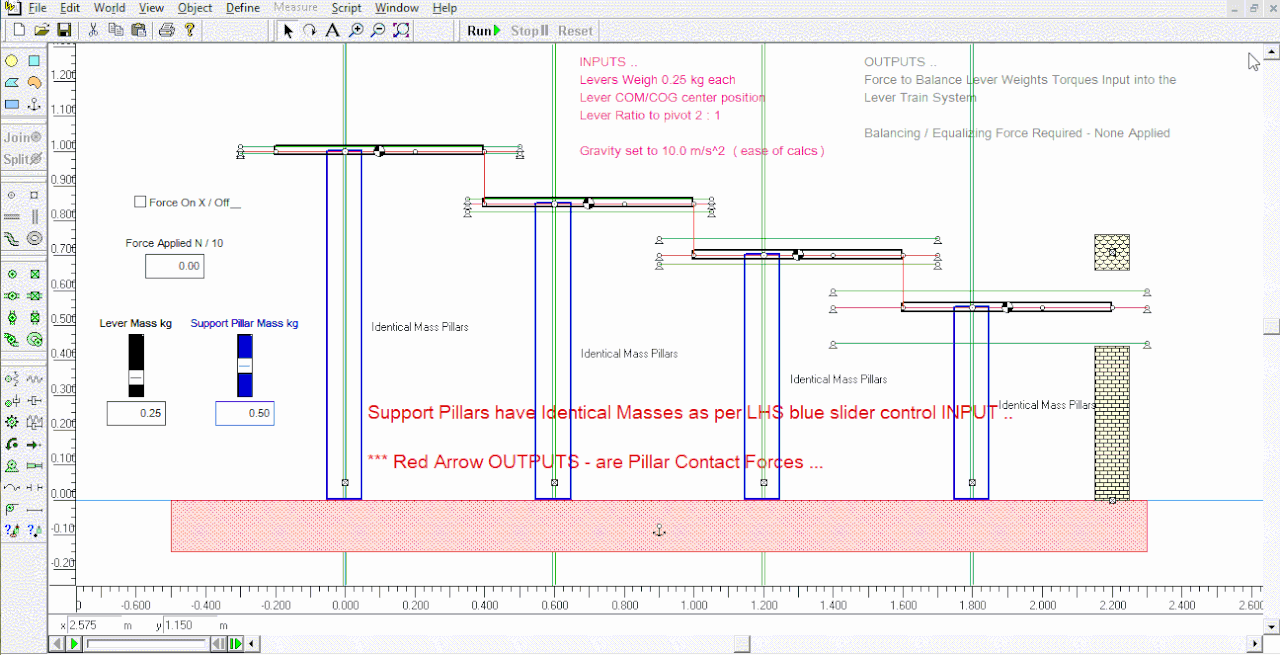Viewport: 1280px width, 655px height.
Task: Select the horizontal slot element tool
Action: [x=12, y=216]
